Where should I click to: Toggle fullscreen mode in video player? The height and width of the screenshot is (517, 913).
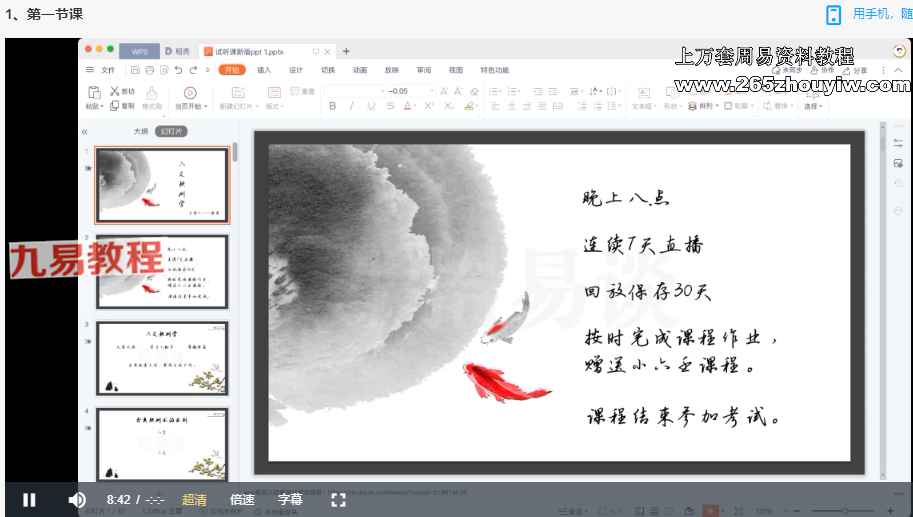338,500
